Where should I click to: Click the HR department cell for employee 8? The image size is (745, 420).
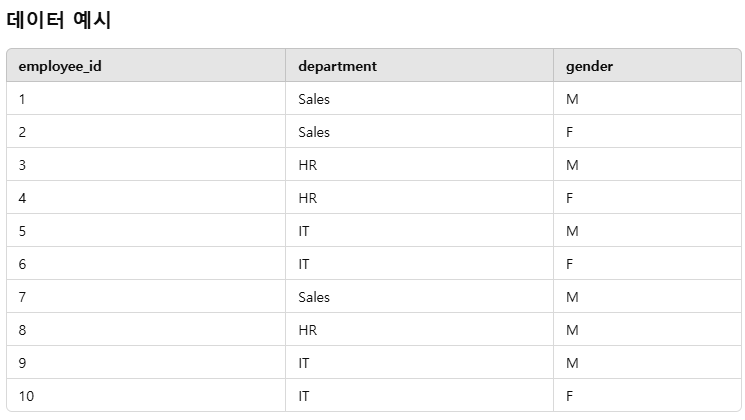pos(420,330)
